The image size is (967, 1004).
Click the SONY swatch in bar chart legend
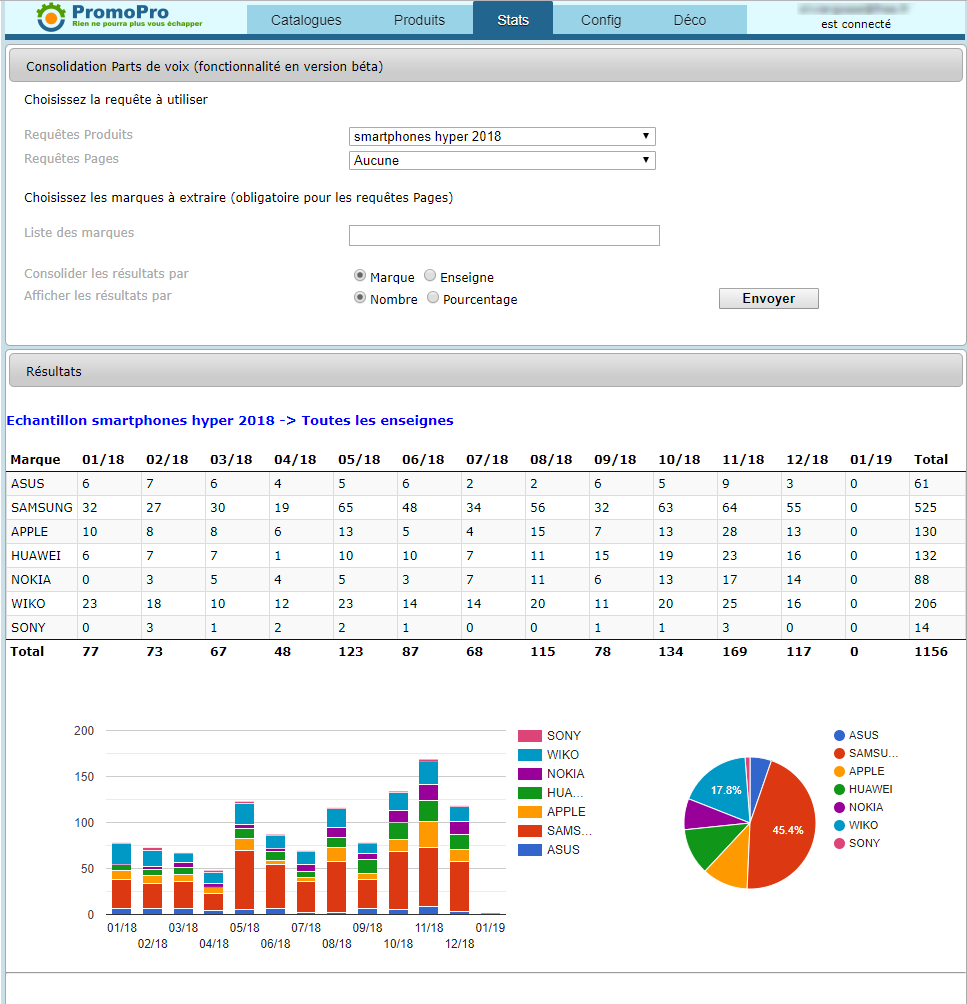530,736
